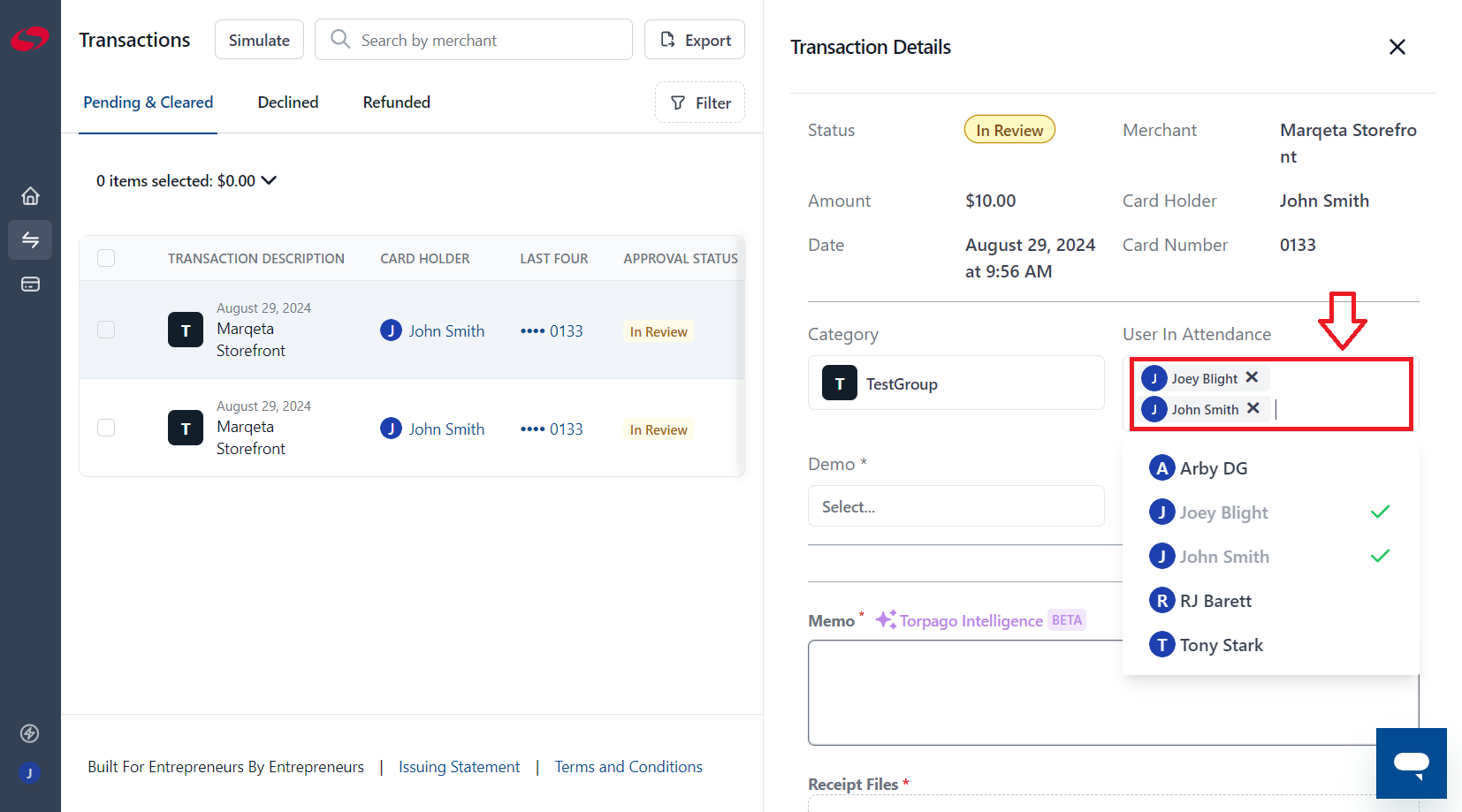Click the CARD HOLDER column header
Viewport: 1462px width, 812px height.
[425, 258]
